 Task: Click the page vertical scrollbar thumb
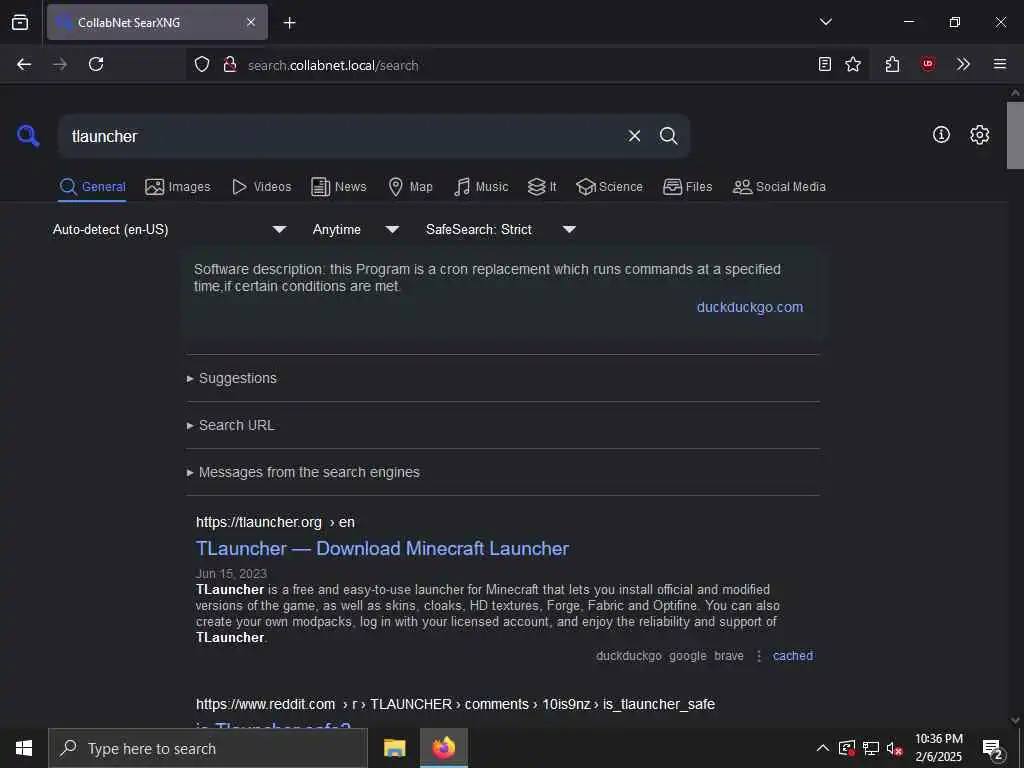(1015, 135)
